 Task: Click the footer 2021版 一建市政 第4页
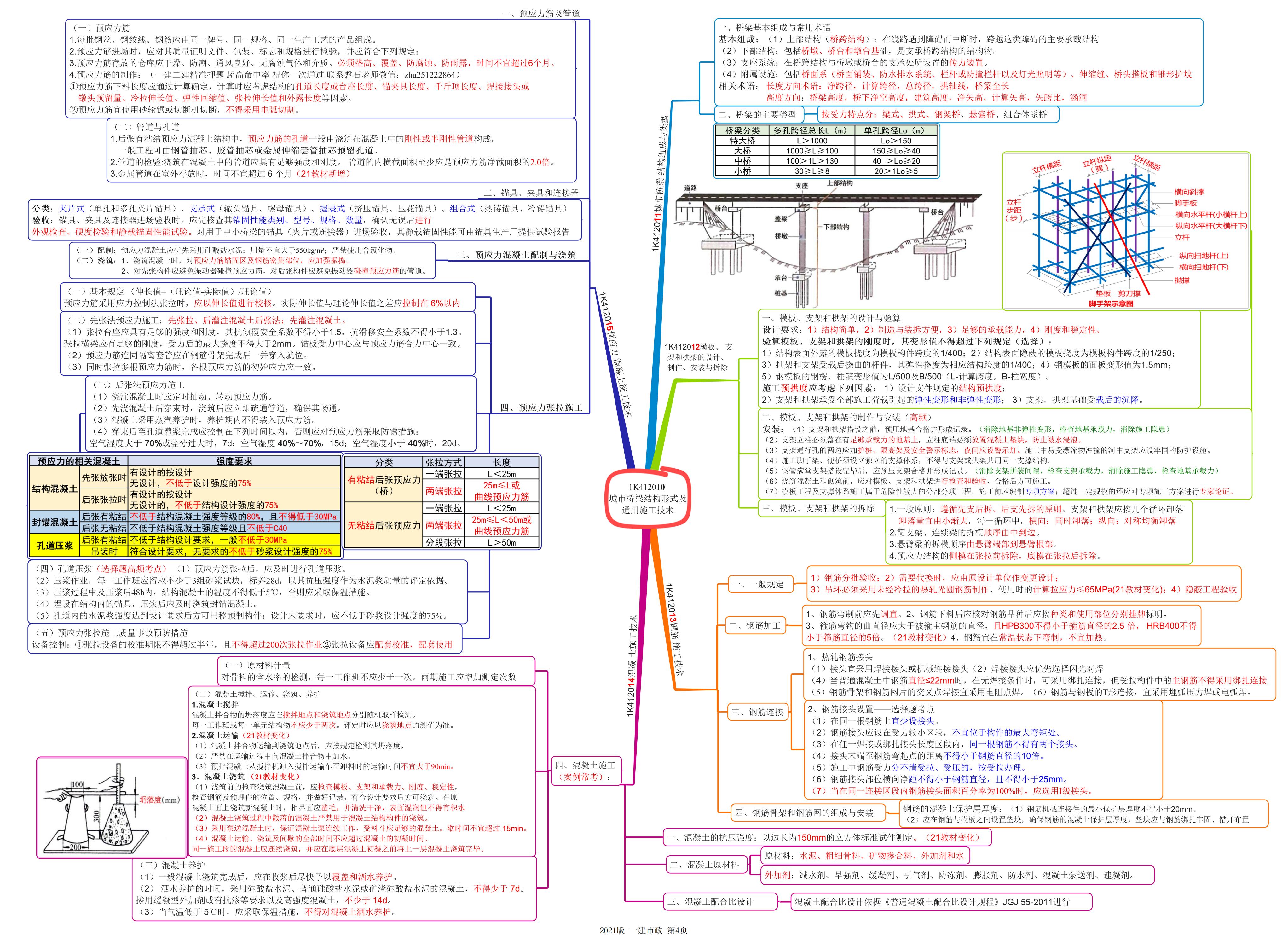coord(644,930)
